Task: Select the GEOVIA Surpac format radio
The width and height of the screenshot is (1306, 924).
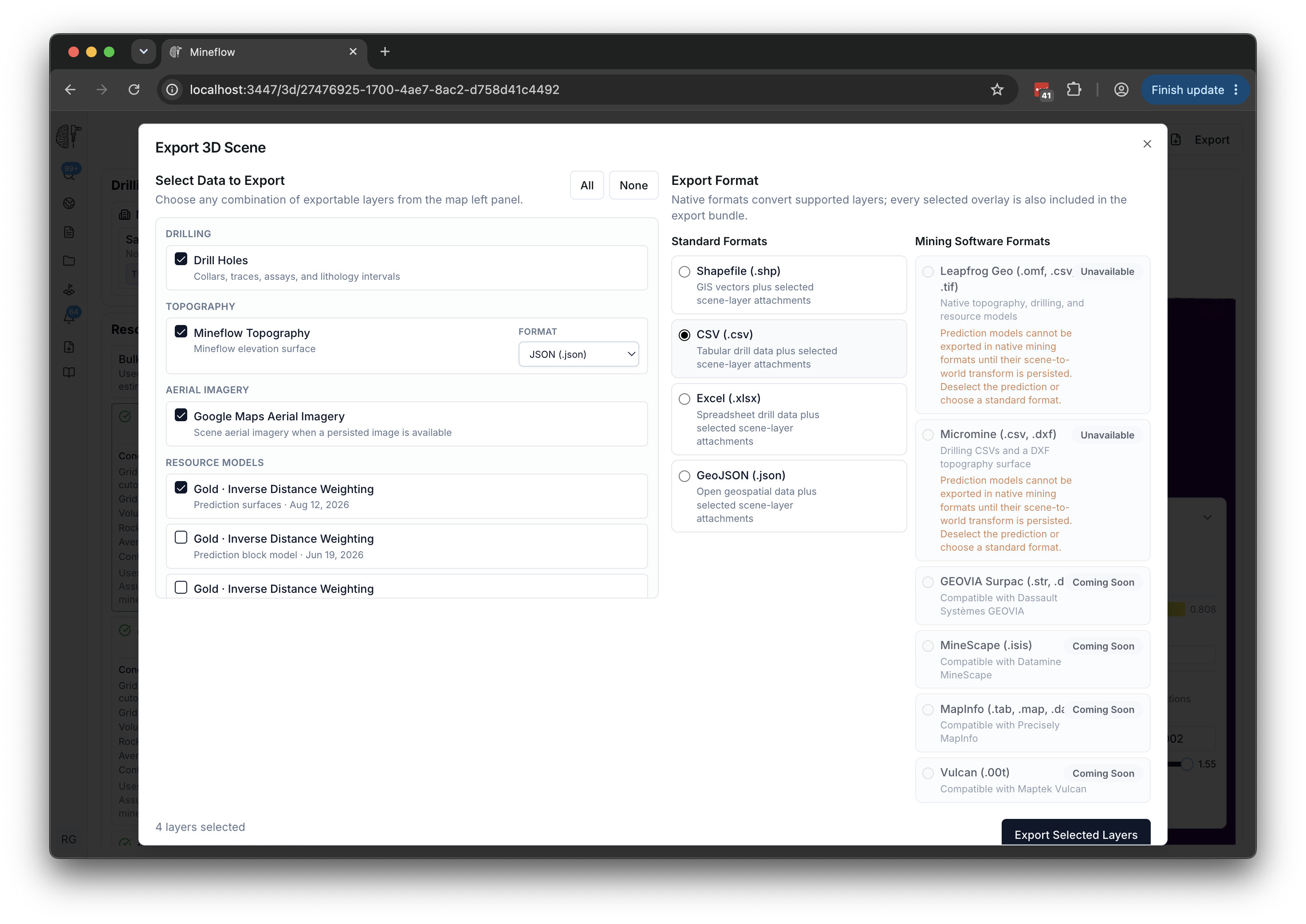Action: click(928, 582)
